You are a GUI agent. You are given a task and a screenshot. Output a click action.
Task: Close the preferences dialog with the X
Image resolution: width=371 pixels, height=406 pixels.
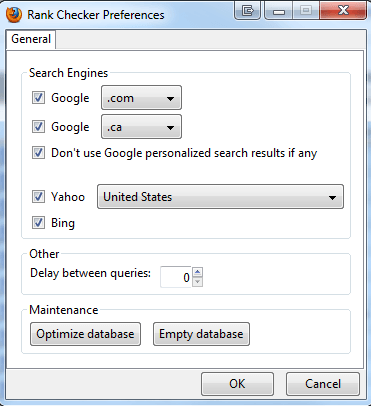[x=343, y=10]
